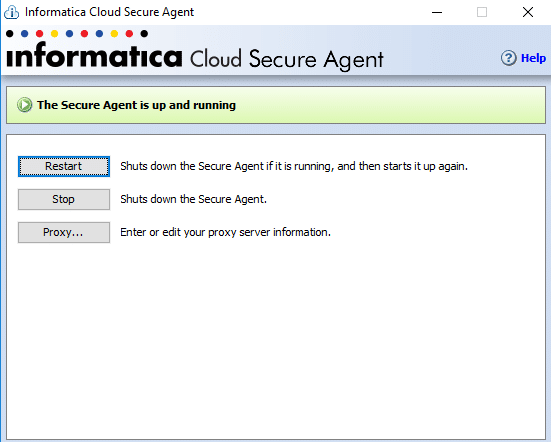Click the Restart description text
551x442 pixels.
(294, 166)
